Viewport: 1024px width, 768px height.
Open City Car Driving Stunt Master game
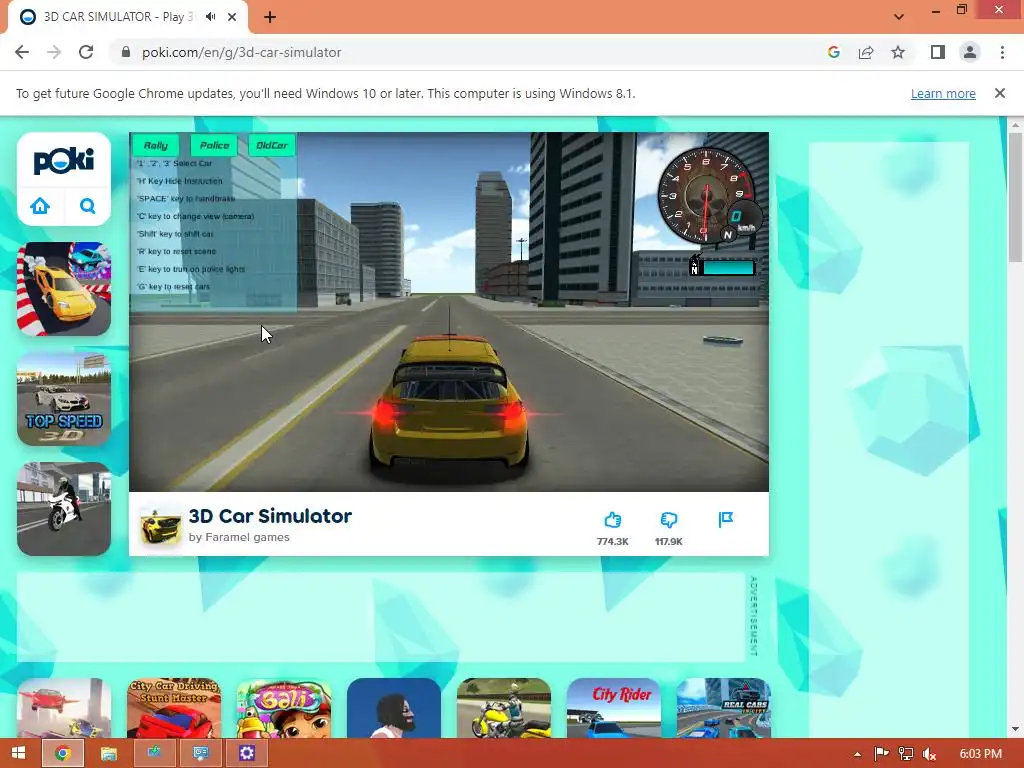point(174,708)
